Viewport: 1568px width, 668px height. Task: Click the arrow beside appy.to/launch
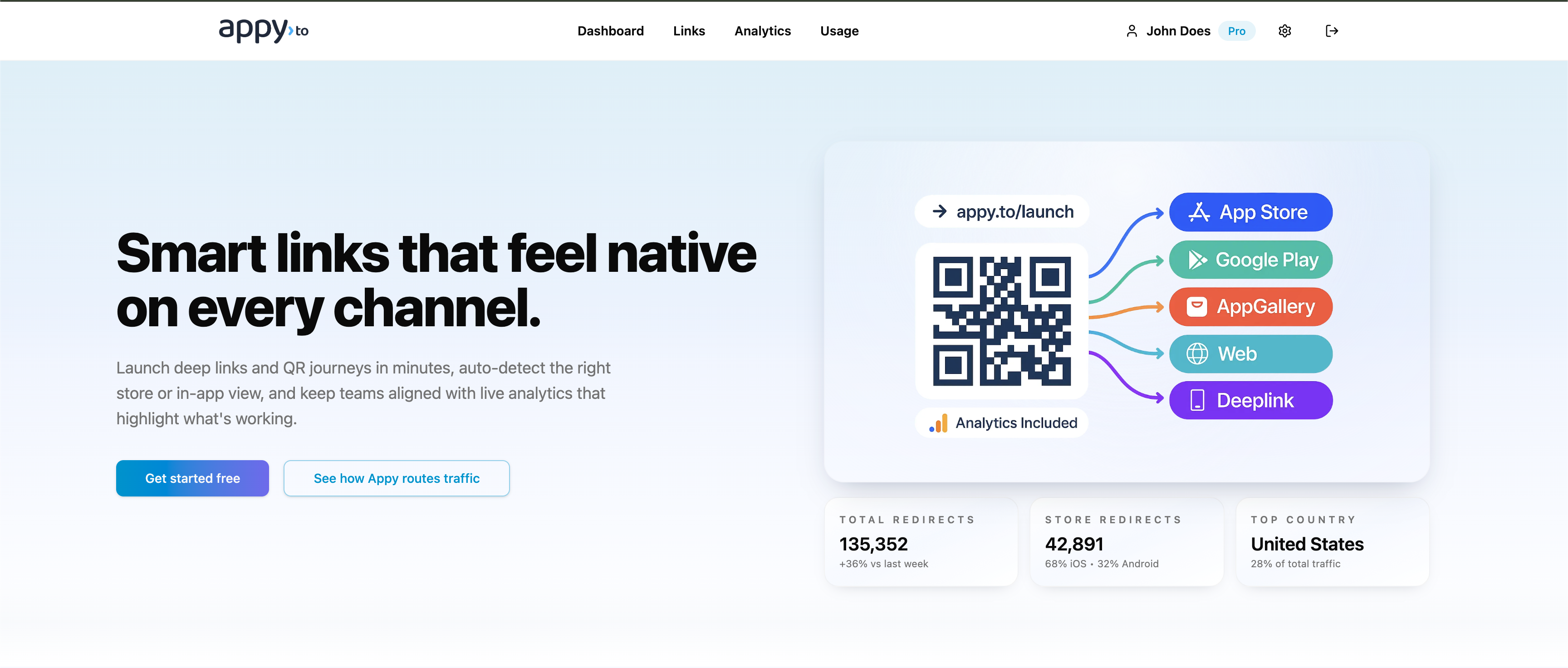[939, 211]
